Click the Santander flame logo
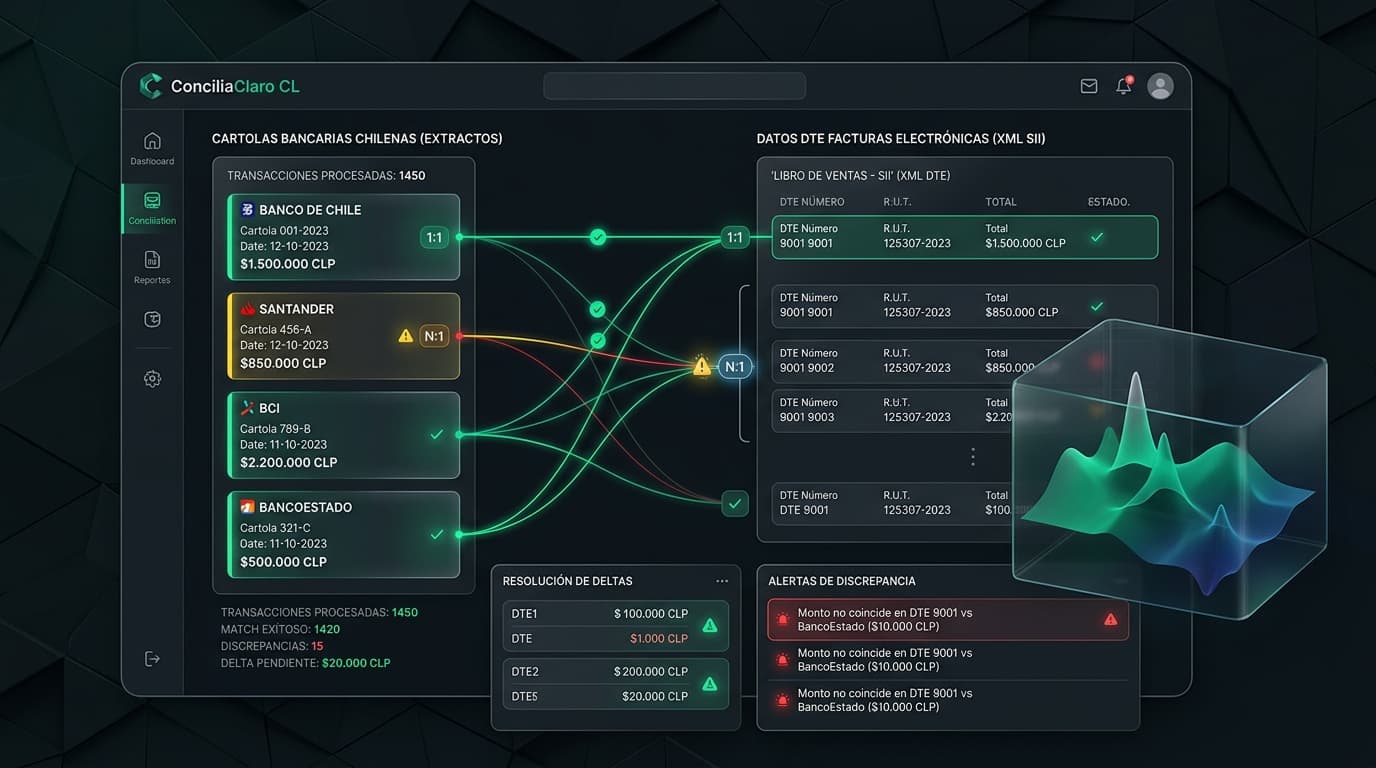Screen dimensions: 1376x768 [247, 309]
